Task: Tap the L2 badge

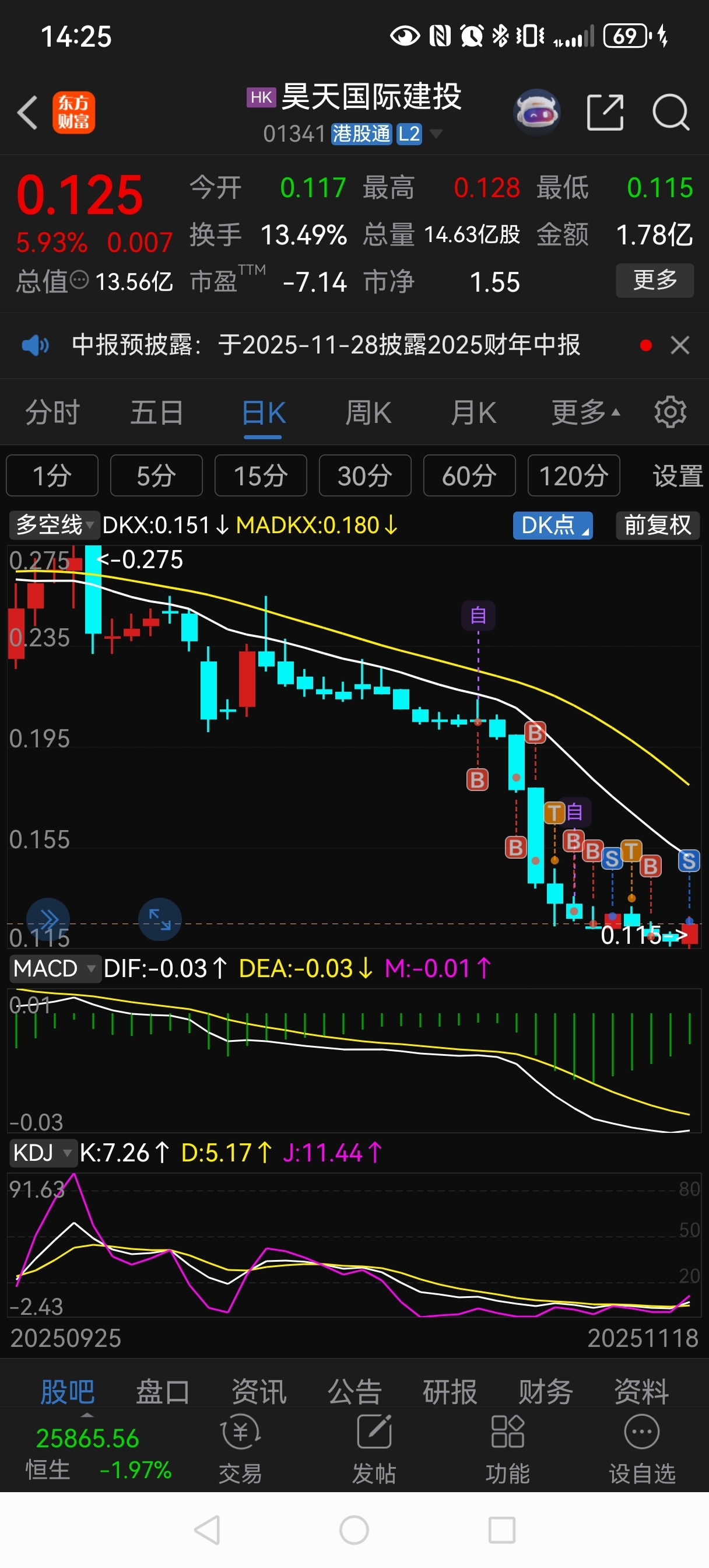Action: [x=409, y=134]
